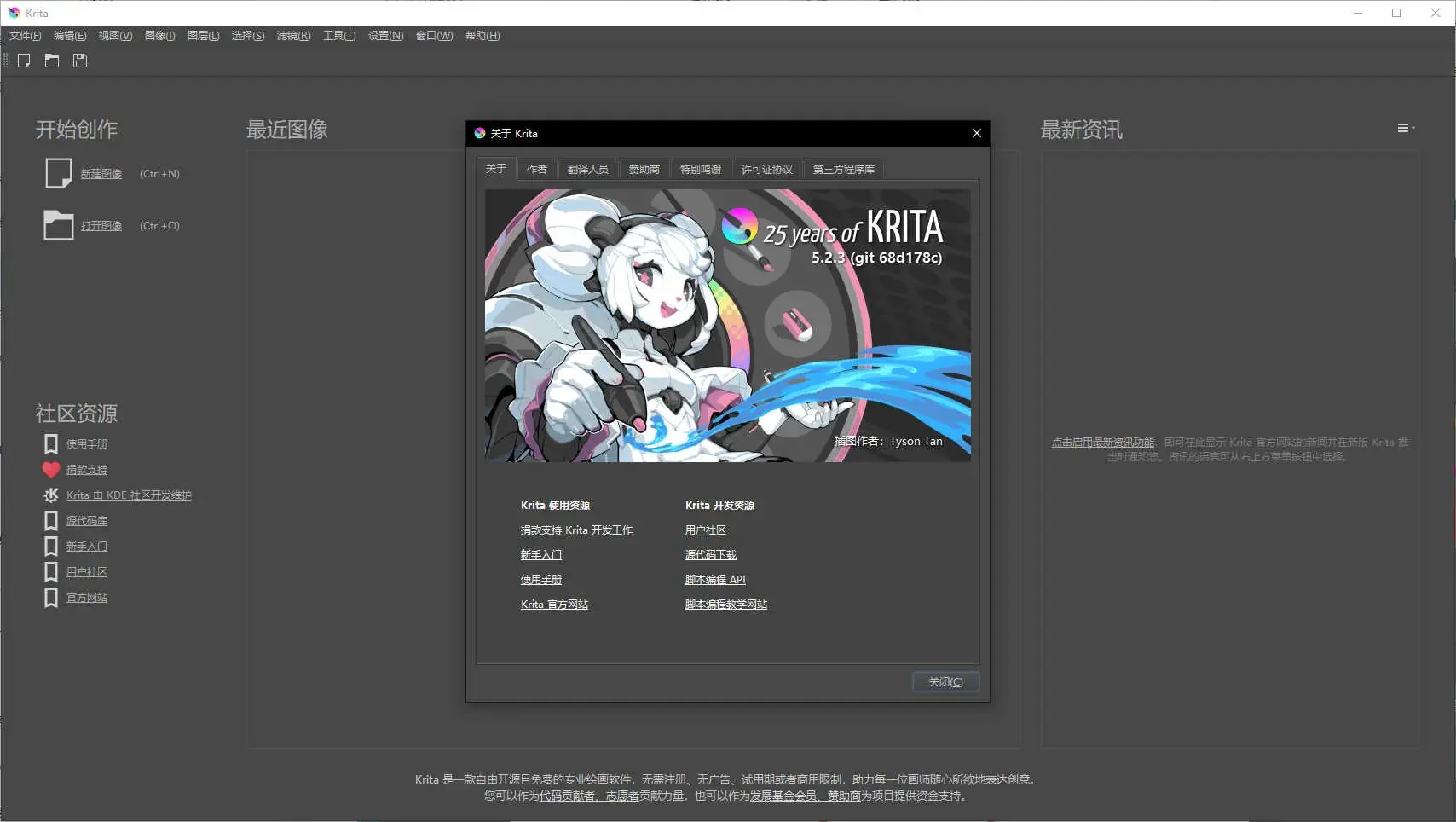Viewport: 1456px width, 822px height.
Task: Open the 滤镜(R) menu
Action: (293, 36)
